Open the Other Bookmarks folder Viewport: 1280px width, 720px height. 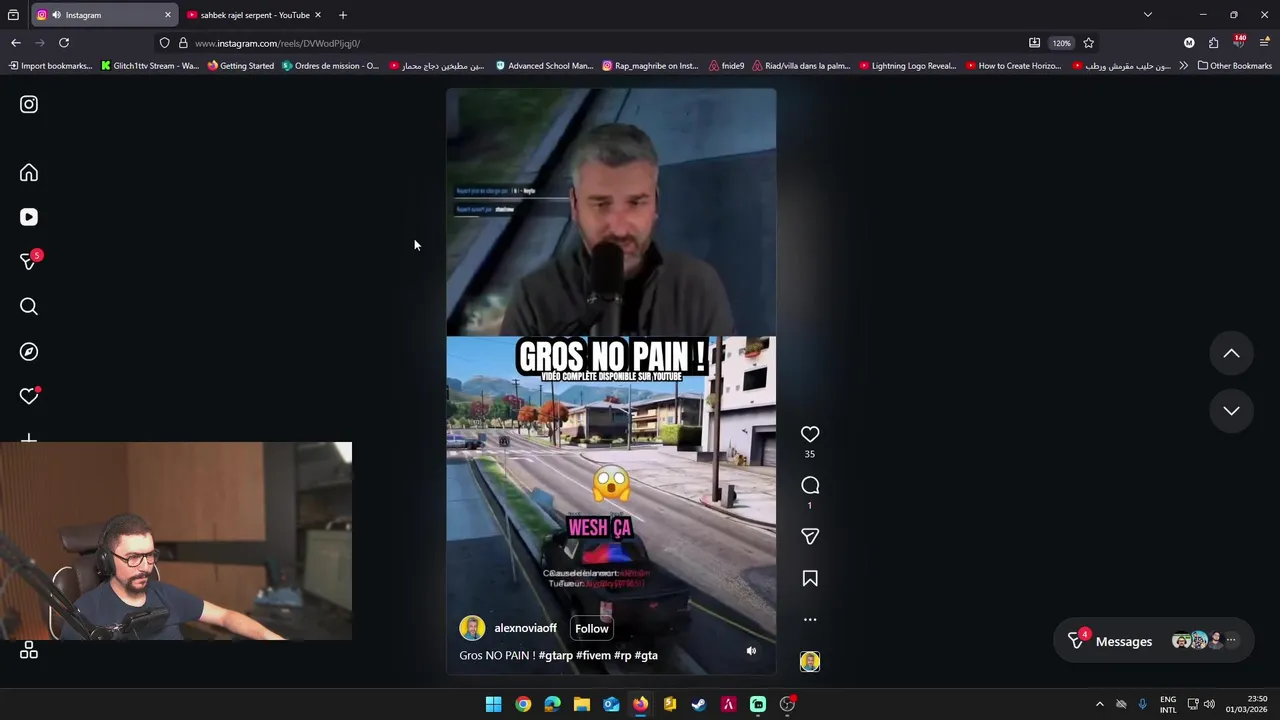point(1235,66)
